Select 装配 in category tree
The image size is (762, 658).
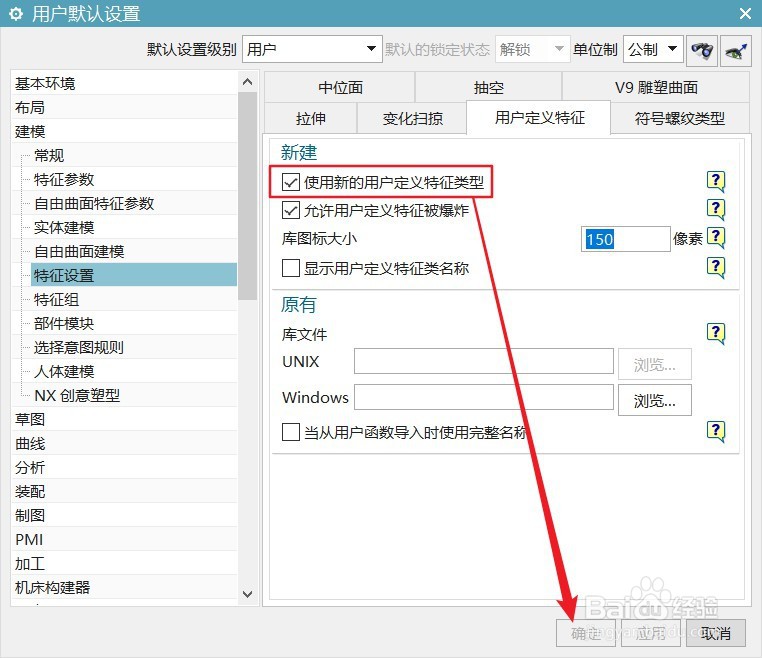[124, 492]
